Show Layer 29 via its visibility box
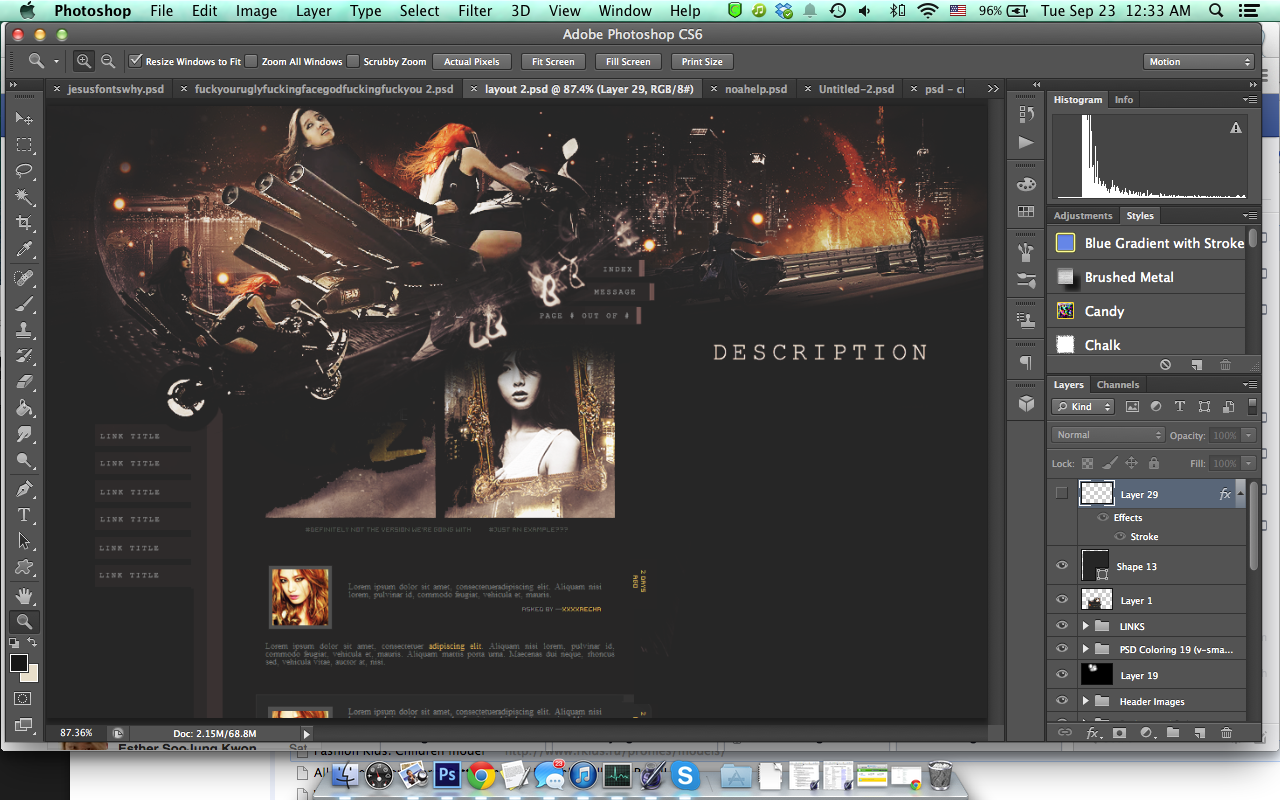This screenshot has height=800, width=1280. coord(1061,494)
